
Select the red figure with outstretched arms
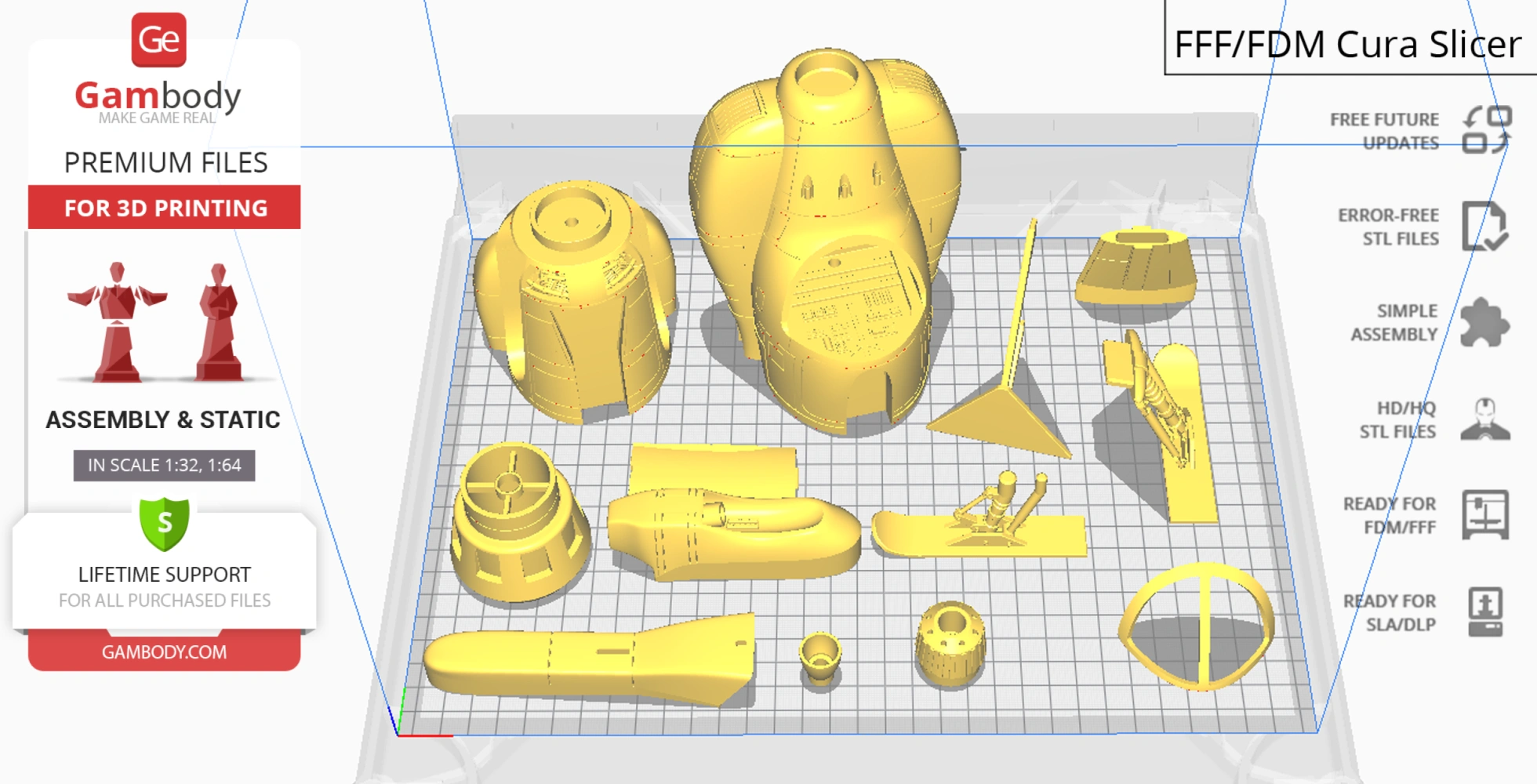118,321
